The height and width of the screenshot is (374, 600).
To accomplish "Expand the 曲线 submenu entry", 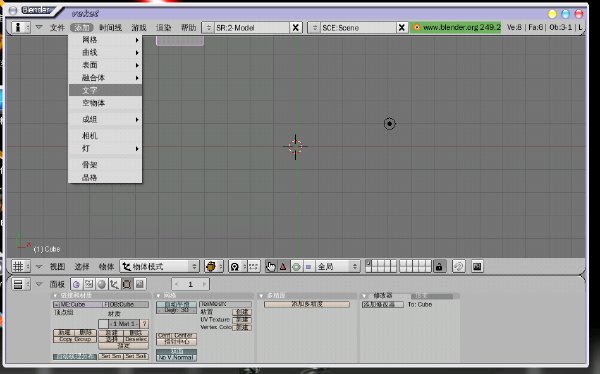I will 105,52.
